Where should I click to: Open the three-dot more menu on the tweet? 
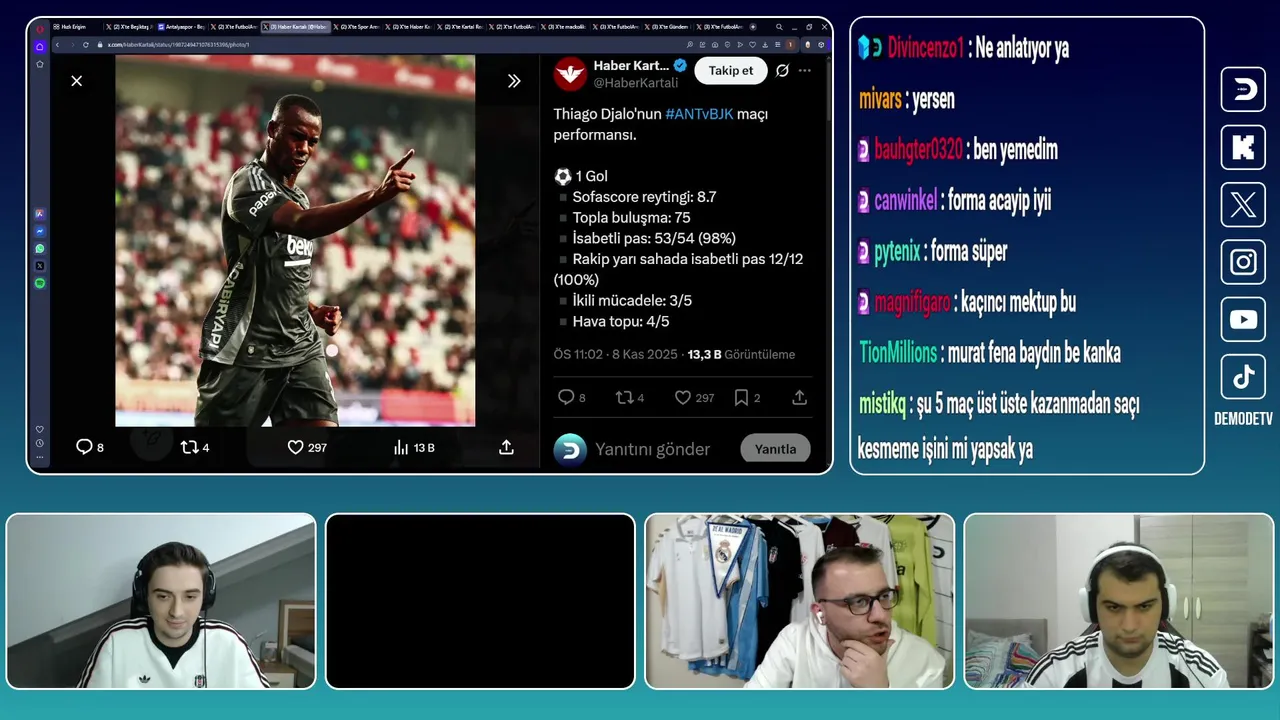click(x=805, y=70)
